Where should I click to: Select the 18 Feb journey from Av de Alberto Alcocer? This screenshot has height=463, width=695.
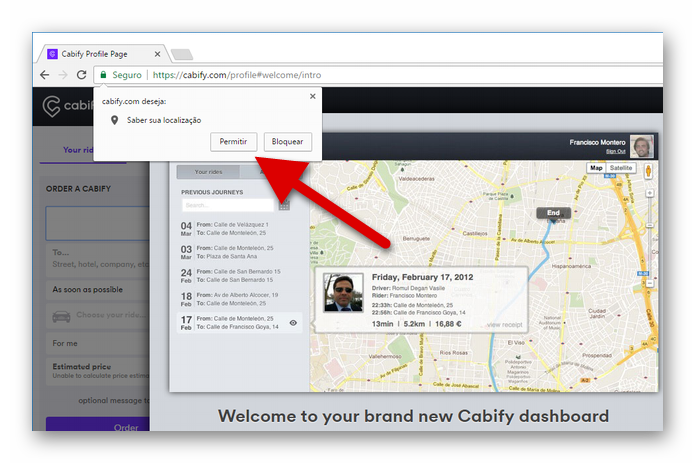tap(239, 299)
